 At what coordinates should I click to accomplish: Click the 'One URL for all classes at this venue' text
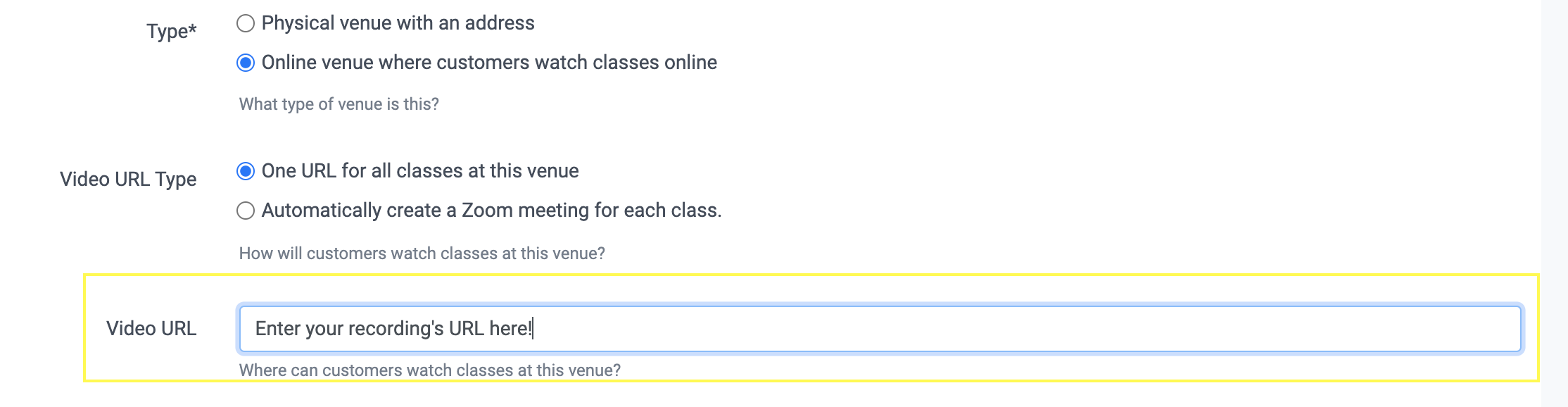[x=420, y=171]
